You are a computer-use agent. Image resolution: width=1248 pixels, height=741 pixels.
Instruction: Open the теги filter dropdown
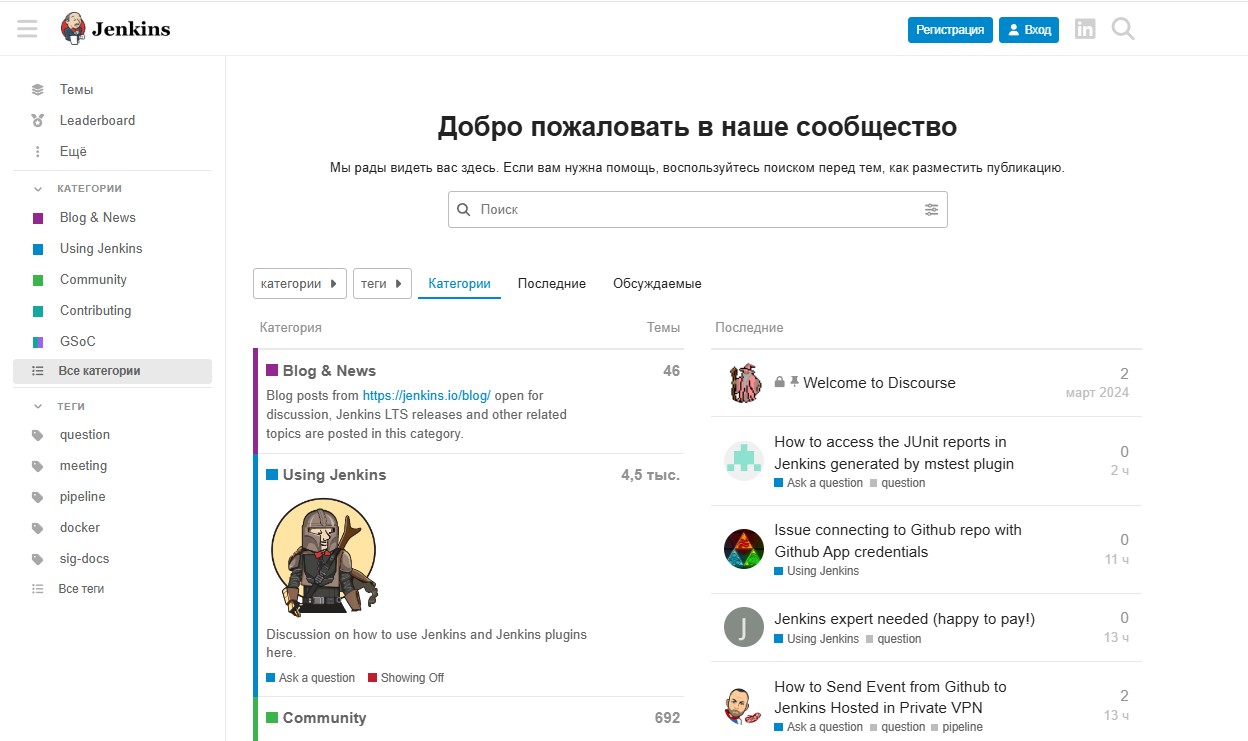(x=382, y=284)
